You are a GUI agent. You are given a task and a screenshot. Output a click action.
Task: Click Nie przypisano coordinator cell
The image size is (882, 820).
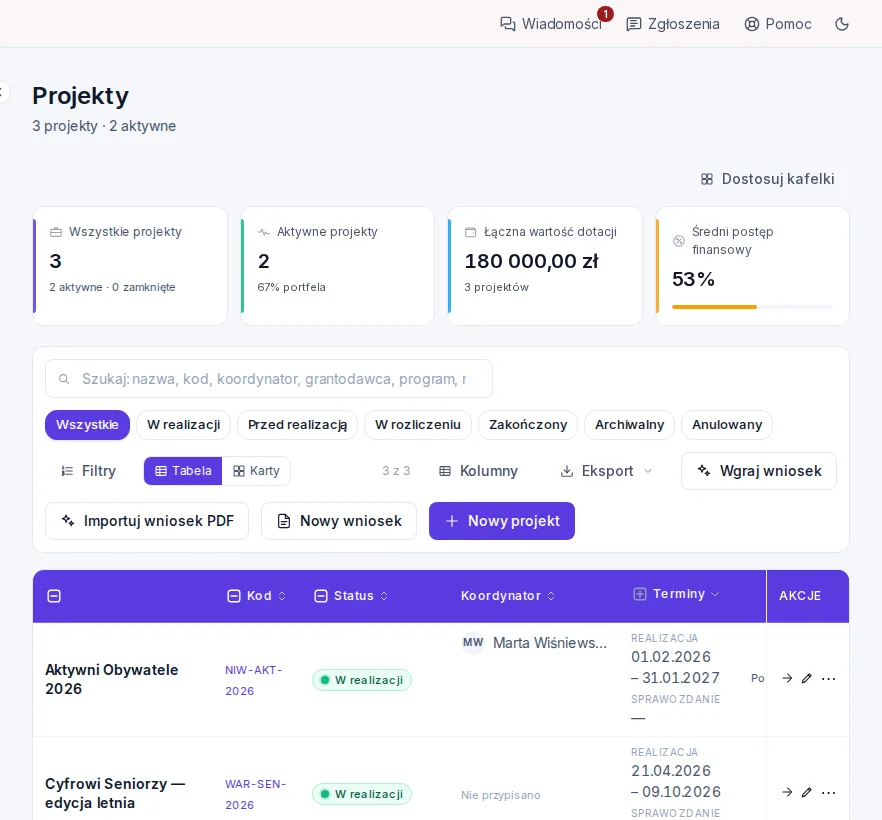point(501,795)
